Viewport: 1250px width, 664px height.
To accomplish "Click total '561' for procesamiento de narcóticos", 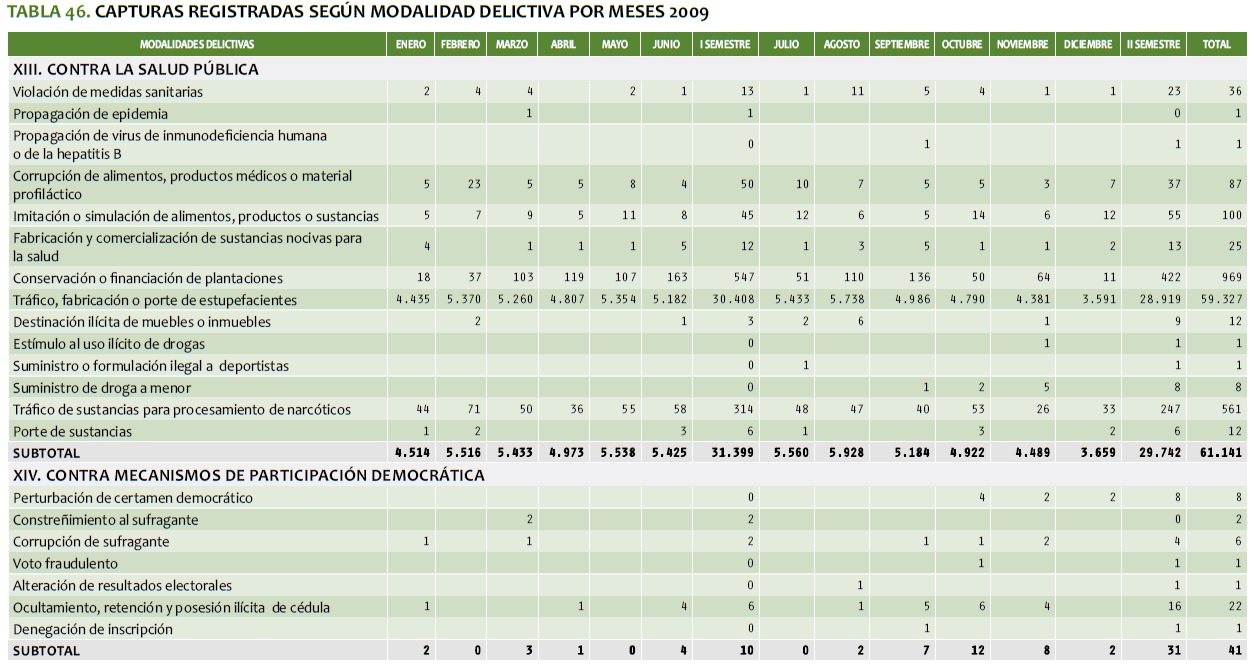I will pyautogui.click(x=1231, y=410).
